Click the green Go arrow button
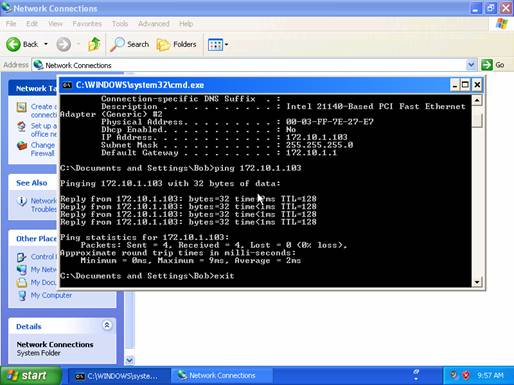 (487, 65)
